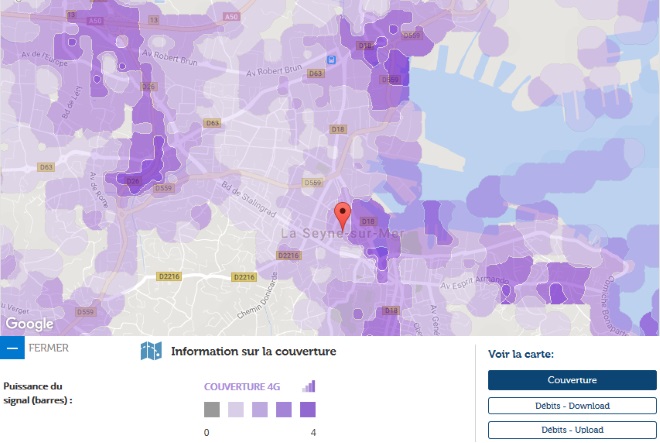The image size is (660, 443).
Task: Click the lightest purple legend swatch
Action: pyautogui.click(x=236, y=409)
